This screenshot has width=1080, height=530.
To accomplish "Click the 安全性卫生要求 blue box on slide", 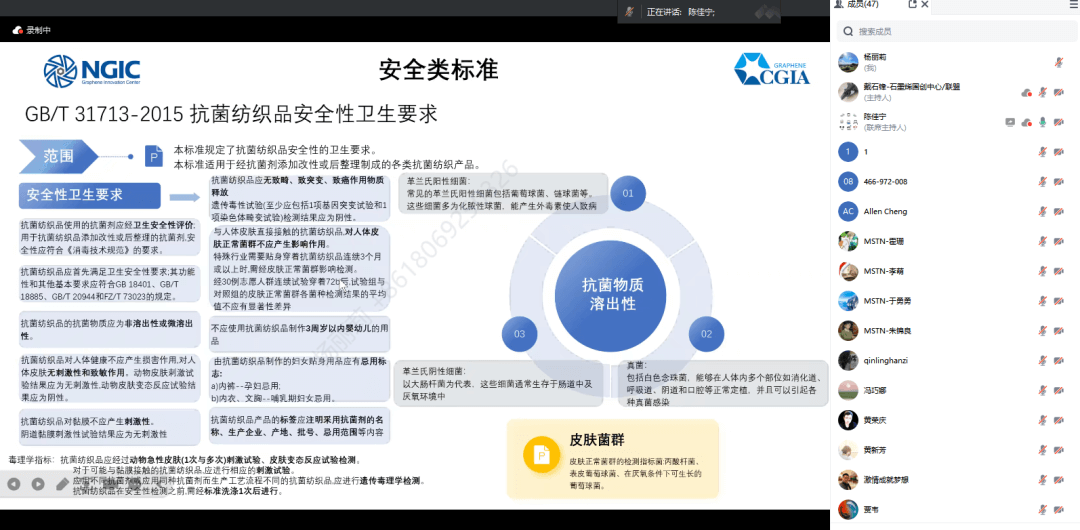I will (x=90, y=196).
